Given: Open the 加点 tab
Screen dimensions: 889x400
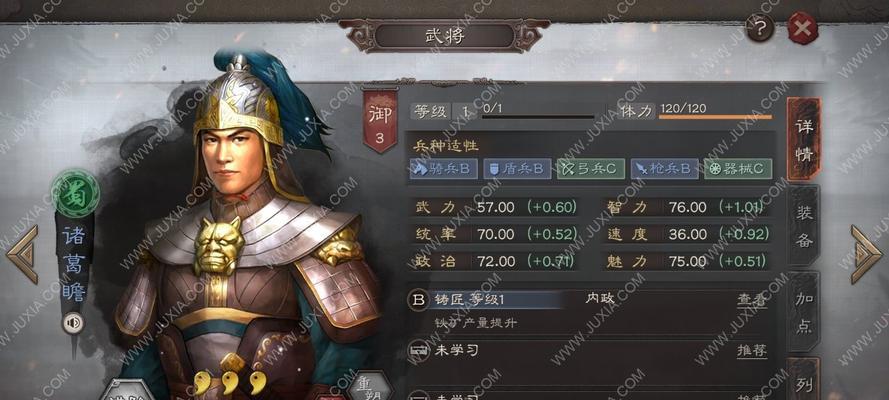Looking at the screenshot, I should click(804, 312).
